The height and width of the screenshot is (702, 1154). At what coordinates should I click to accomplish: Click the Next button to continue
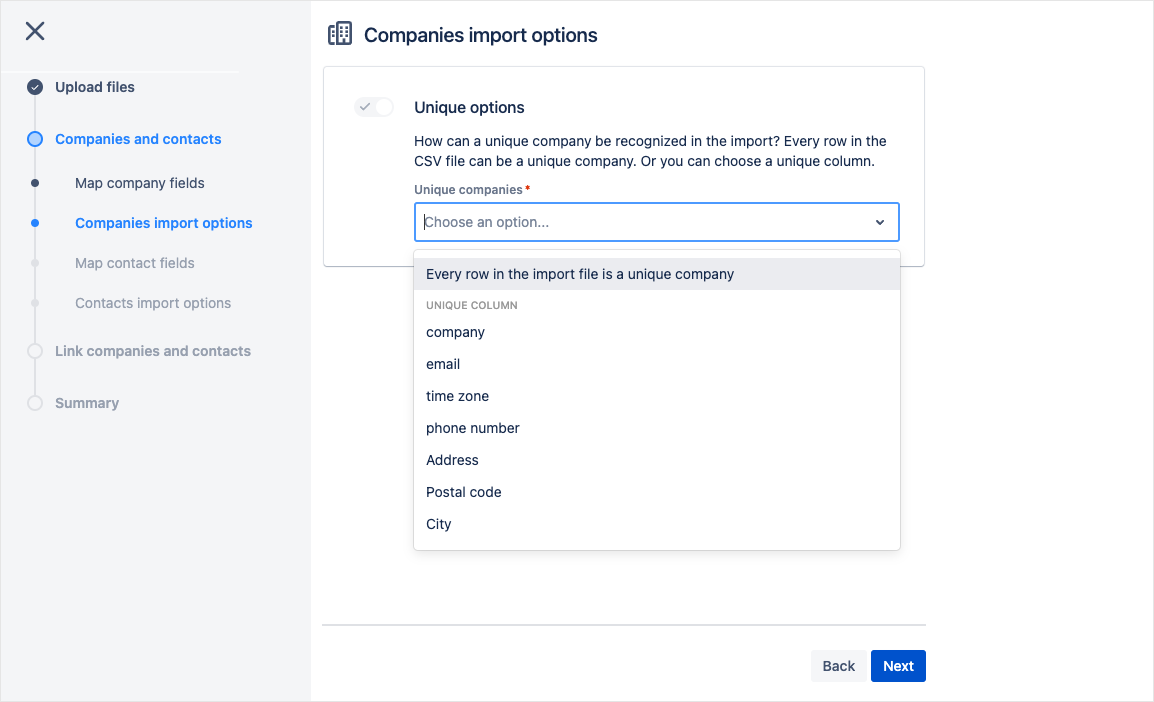point(898,666)
